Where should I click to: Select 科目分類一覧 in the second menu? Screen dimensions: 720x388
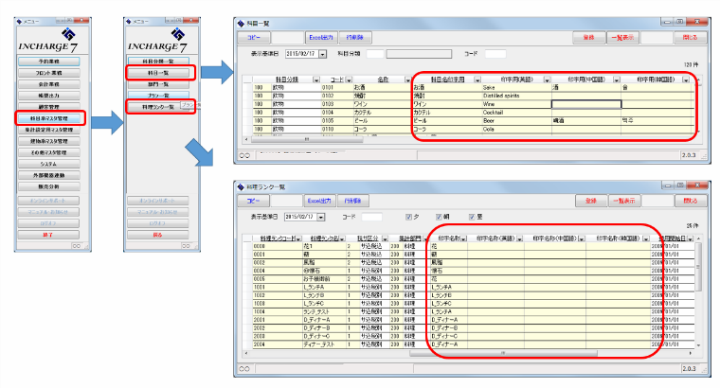click(x=158, y=62)
